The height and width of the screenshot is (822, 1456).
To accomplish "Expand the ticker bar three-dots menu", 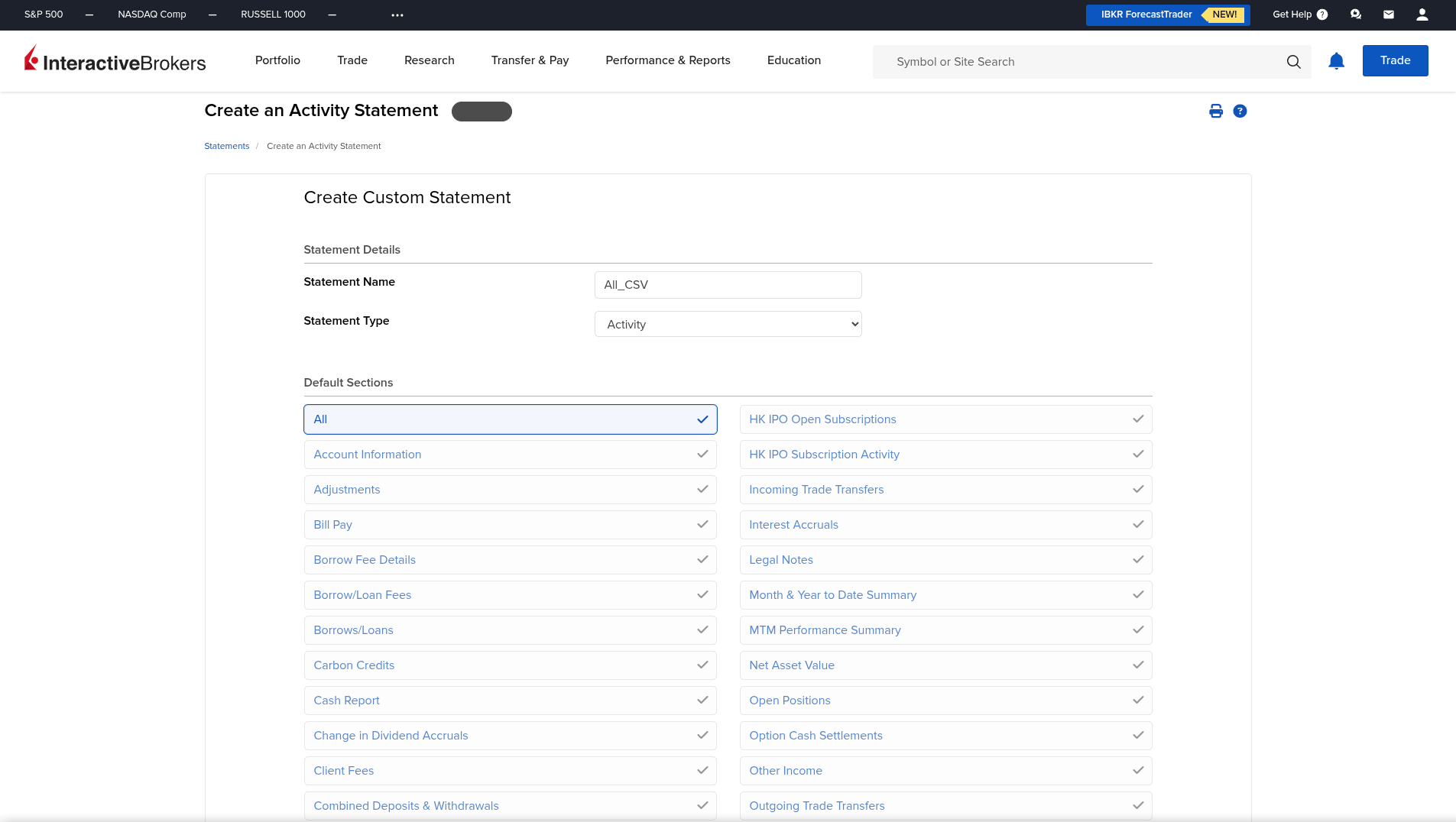I will click(x=397, y=15).
